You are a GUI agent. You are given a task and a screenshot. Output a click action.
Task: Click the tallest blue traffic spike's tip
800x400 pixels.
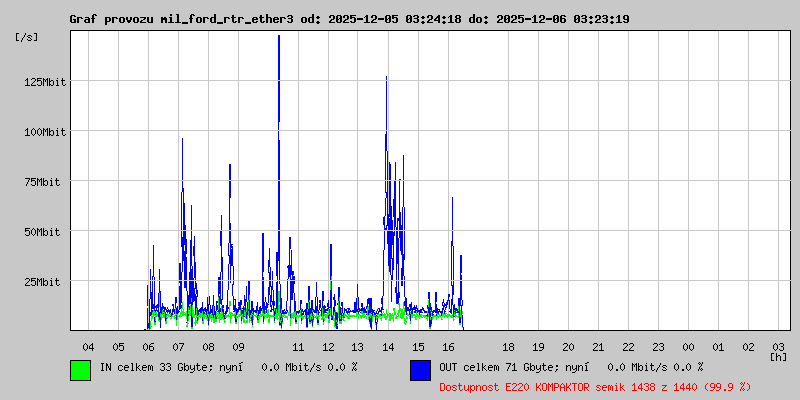279,36
